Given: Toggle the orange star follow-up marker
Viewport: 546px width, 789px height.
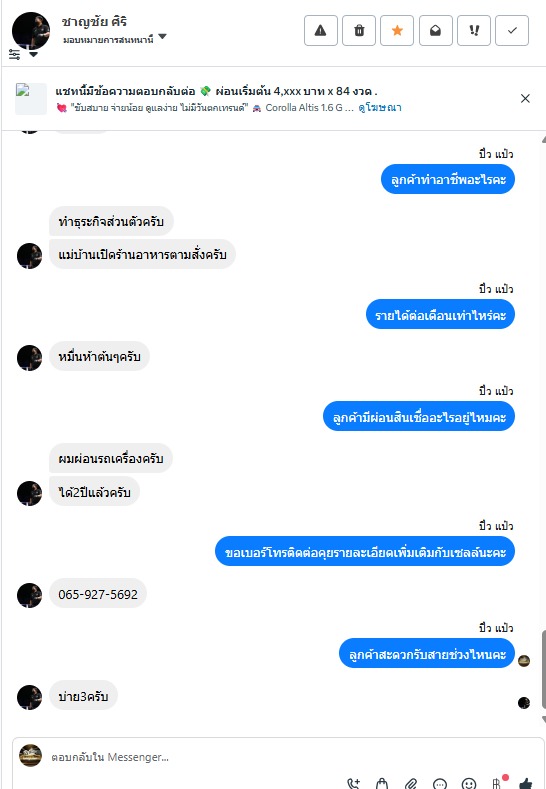Looking at the screenshot, I should coord(397,31).
